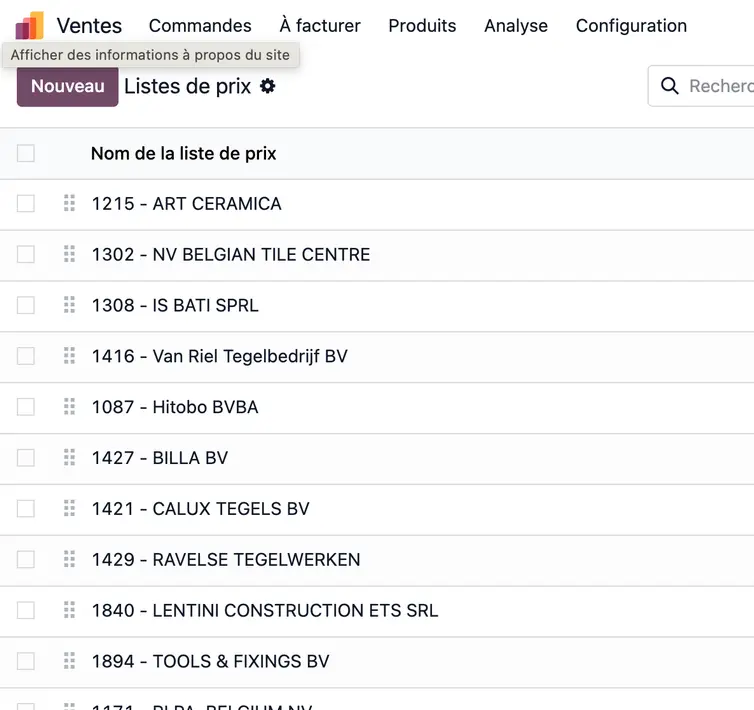Open the Produits menu
The width and height of the screenshot is (754, 710).
point(422,26)
